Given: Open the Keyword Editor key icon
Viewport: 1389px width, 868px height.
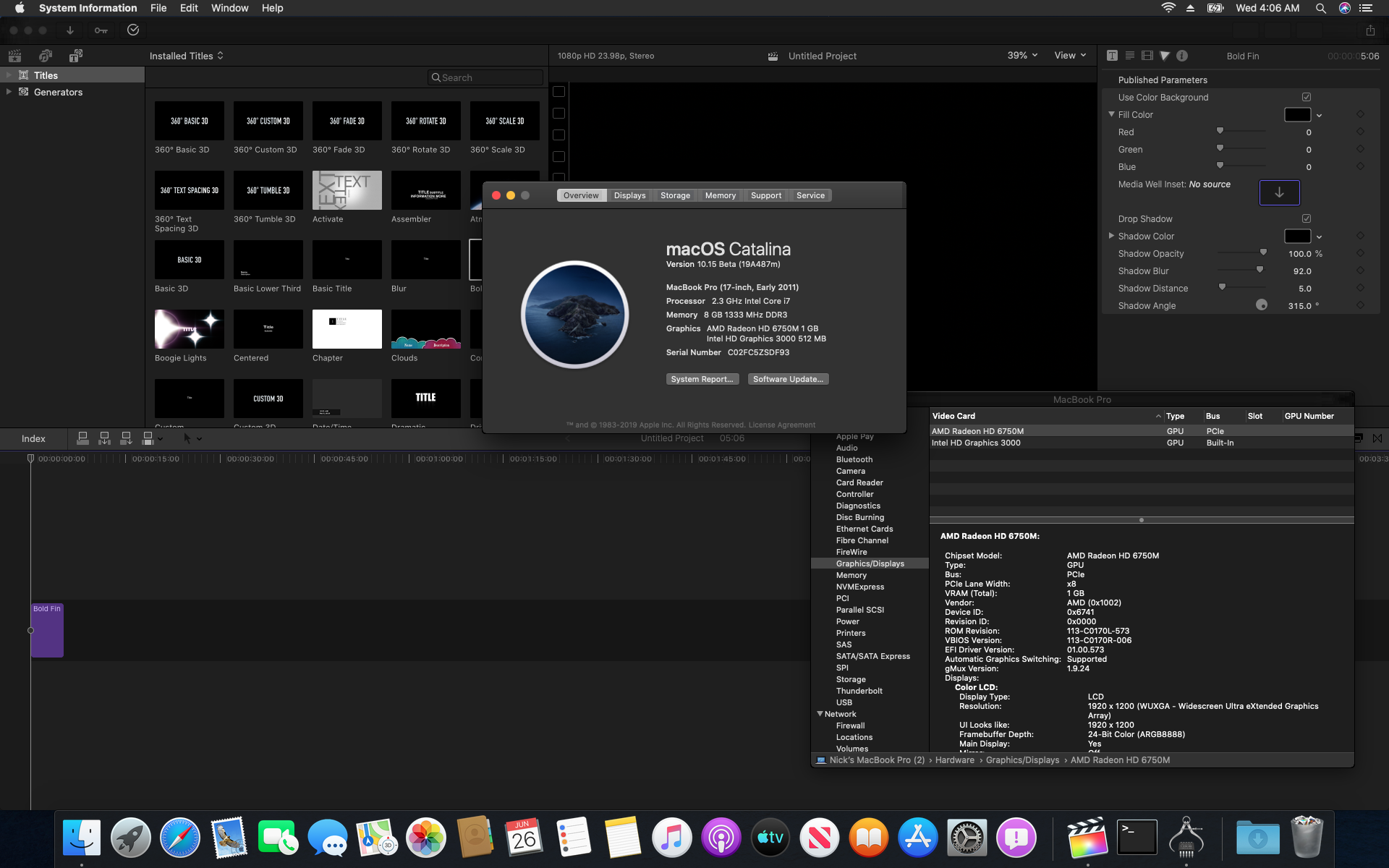Looking at the screenshot, I should 101,30.
